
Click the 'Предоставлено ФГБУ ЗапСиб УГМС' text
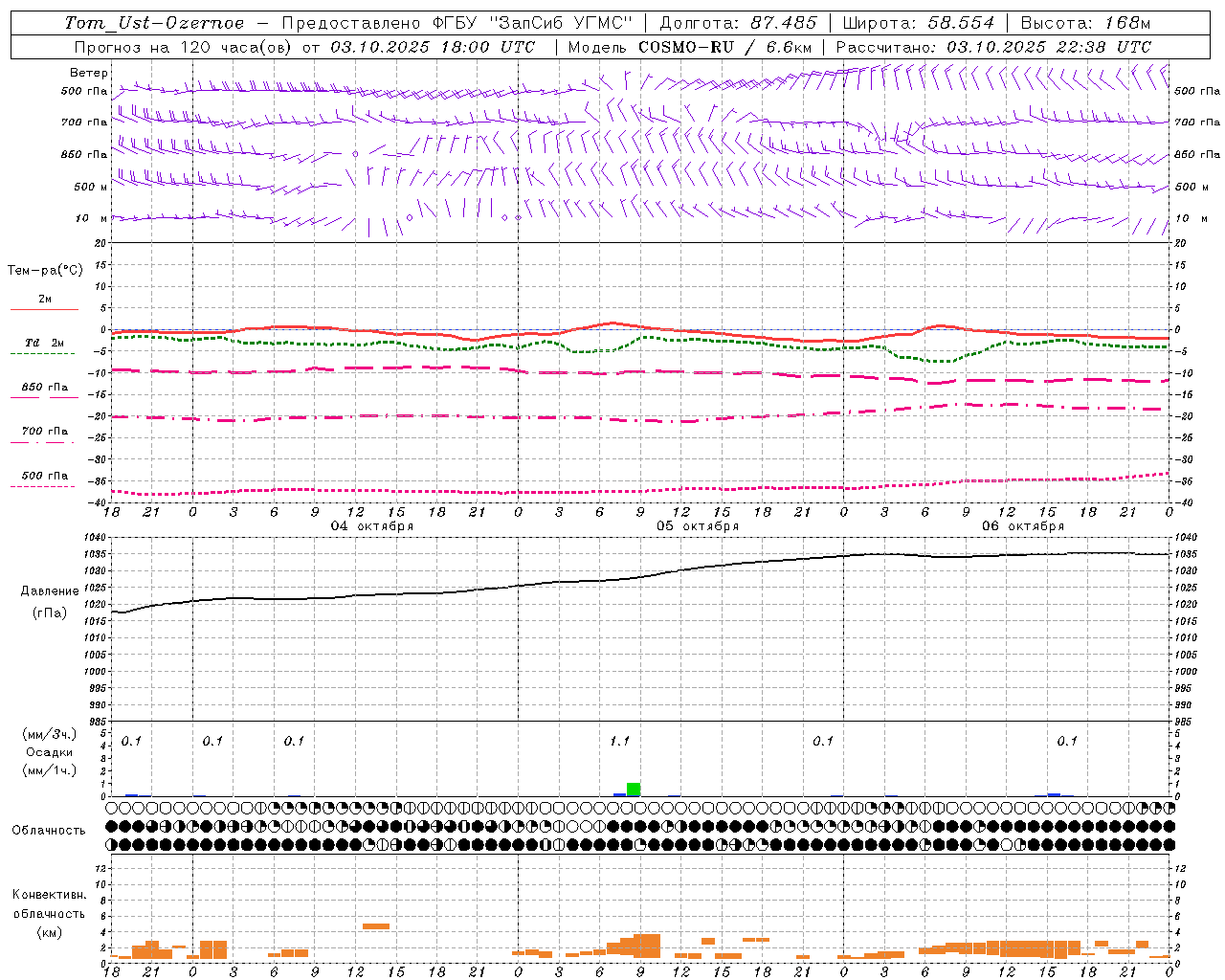coord(457,23)
